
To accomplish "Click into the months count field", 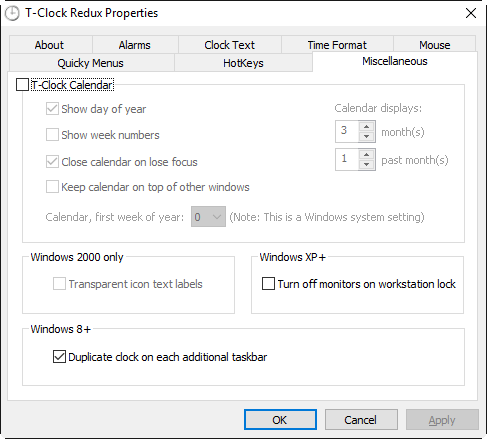I will 347,131.
